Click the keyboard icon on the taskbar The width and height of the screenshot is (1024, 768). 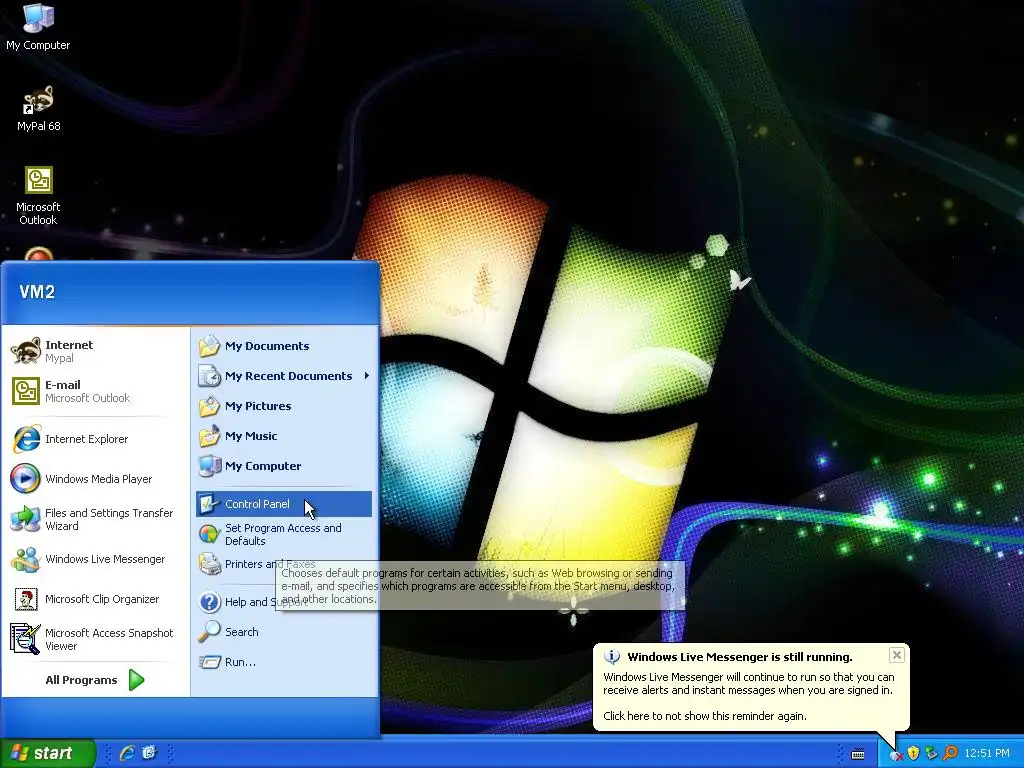pyautogui.click(x=858, y=754)
